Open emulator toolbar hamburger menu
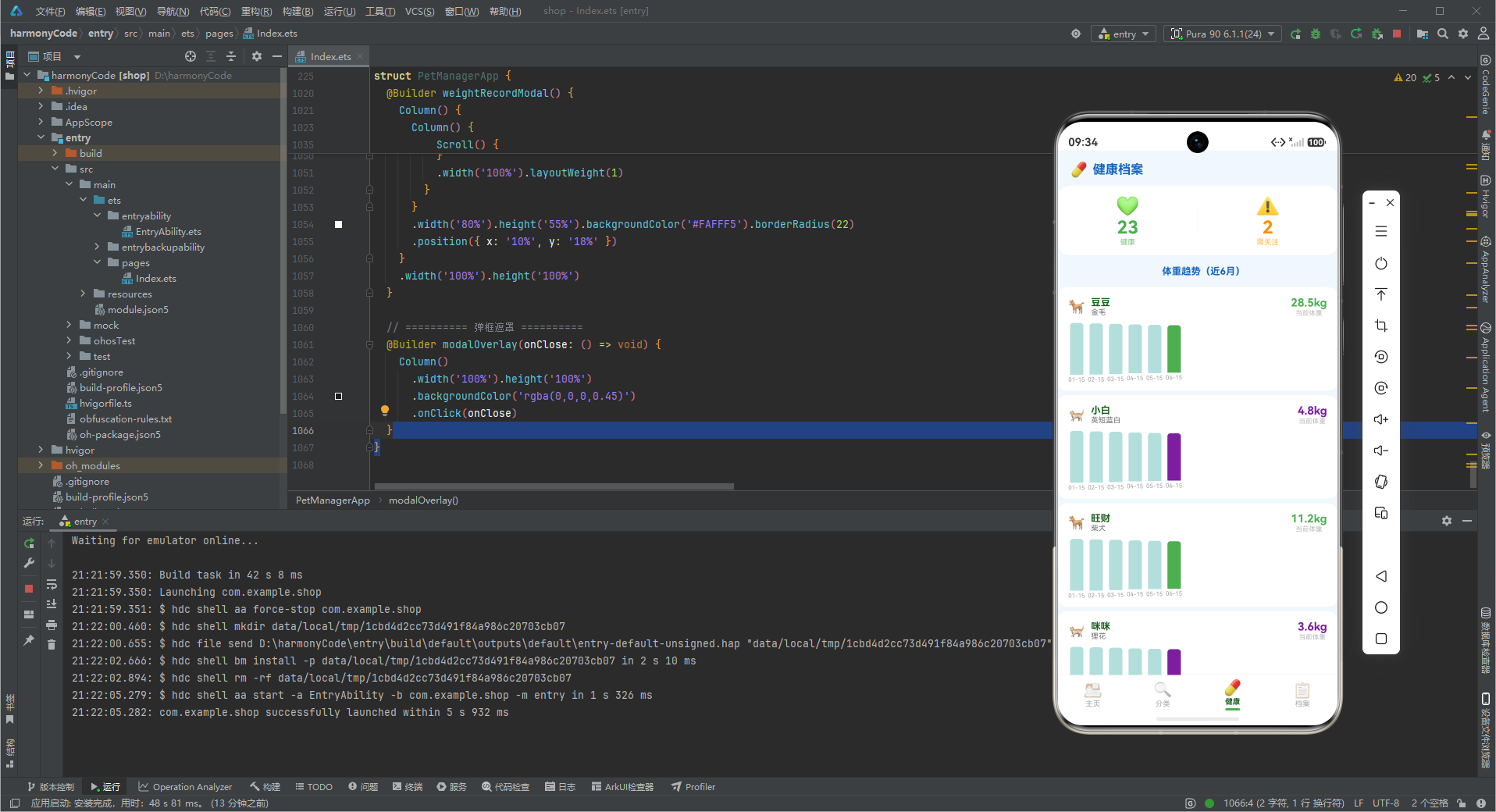 click(1381, 232)
